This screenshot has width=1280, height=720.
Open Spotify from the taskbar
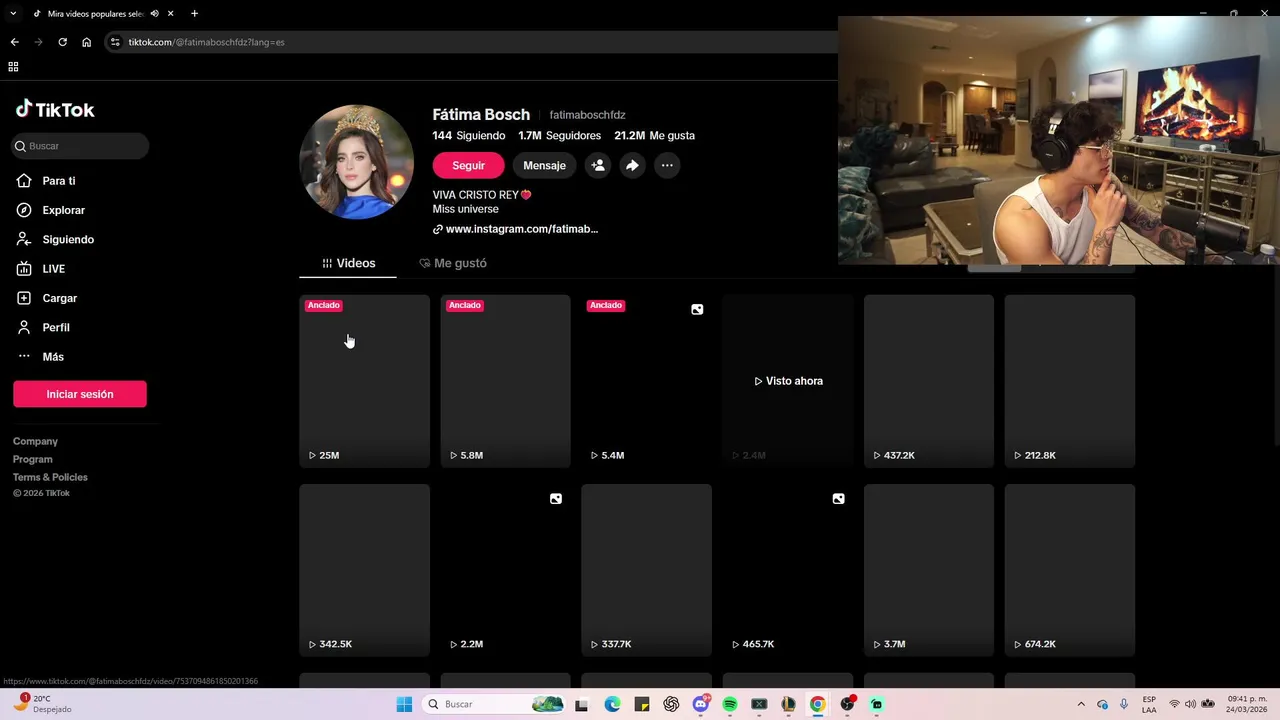(730, 704)
